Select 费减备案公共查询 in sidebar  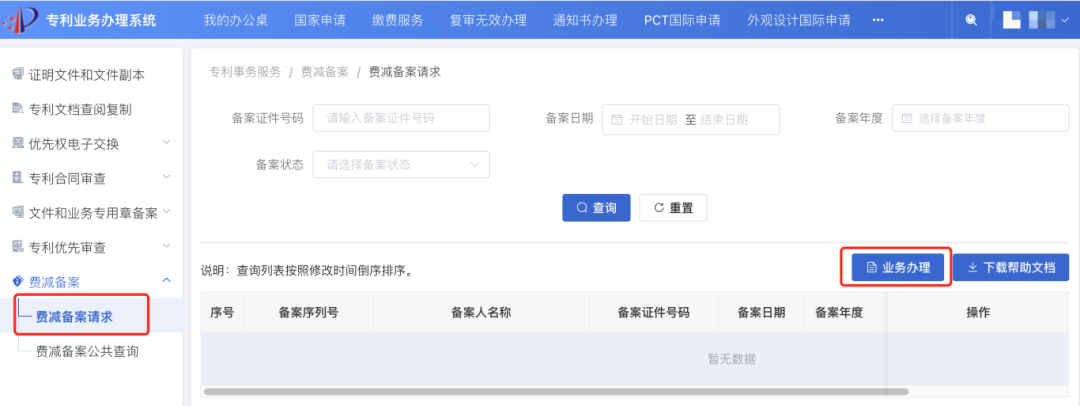point(87,351)
